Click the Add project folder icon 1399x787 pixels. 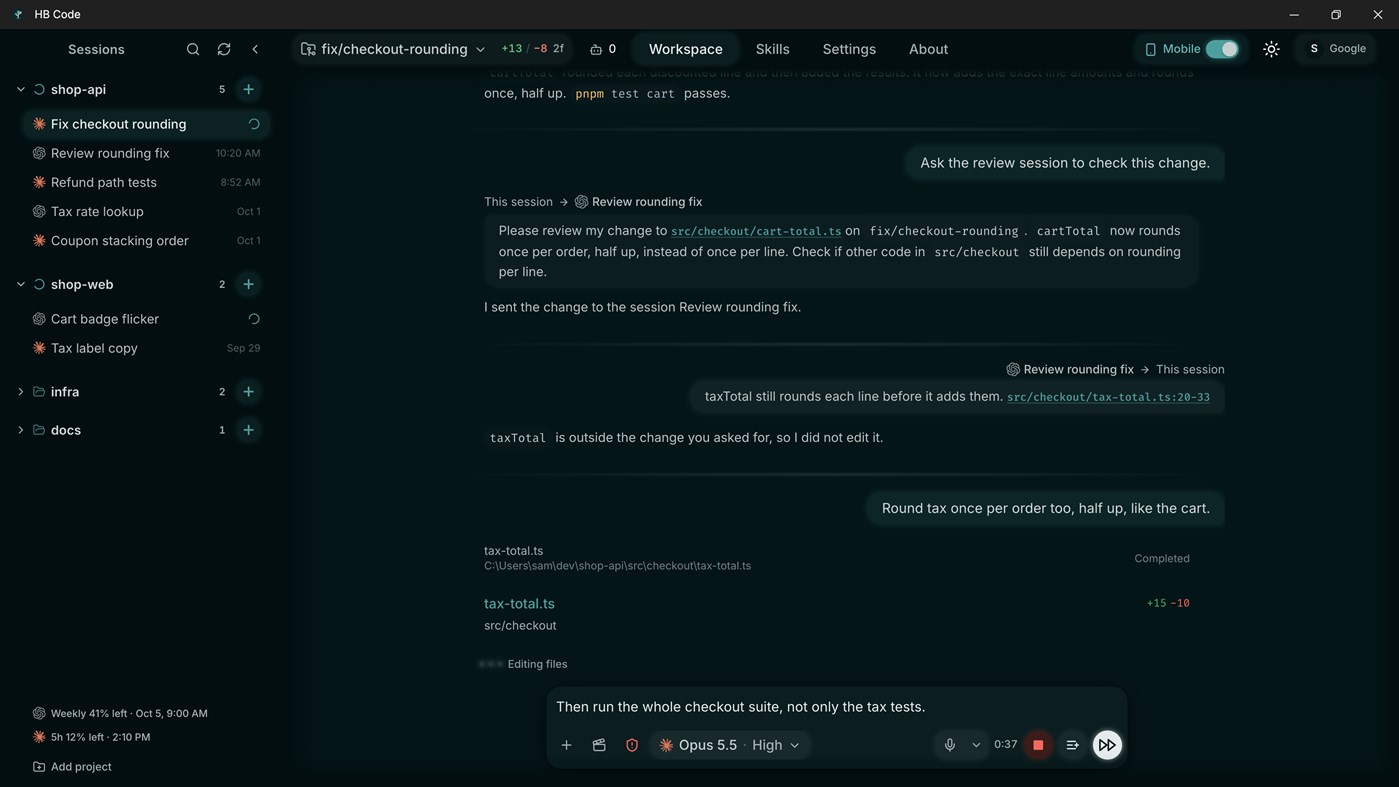coord(39,767)
